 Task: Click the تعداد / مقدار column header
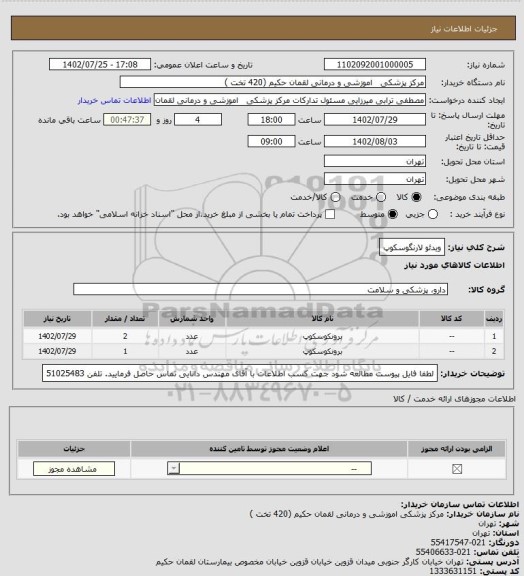point(125,319)
